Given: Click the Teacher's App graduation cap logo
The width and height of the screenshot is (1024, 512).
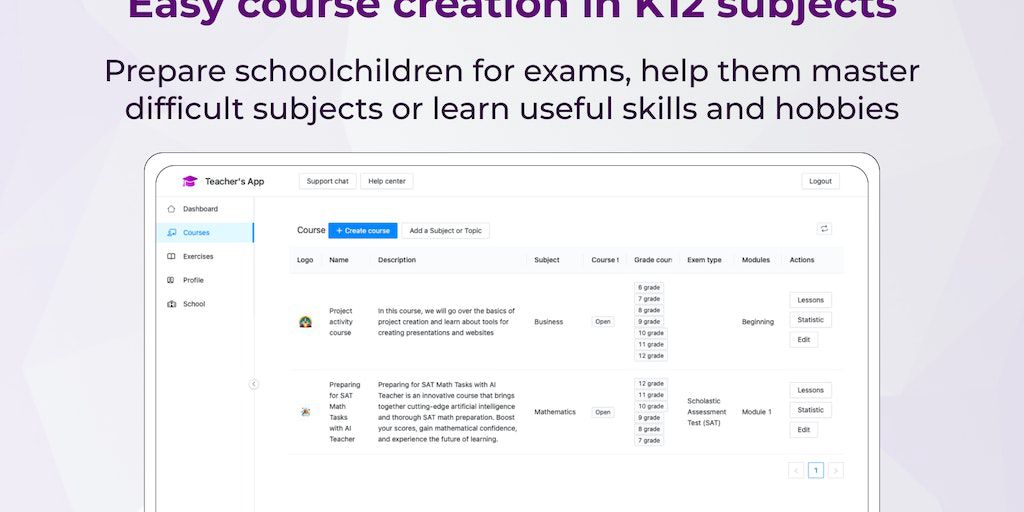Looking at the screenshot, I should point(190,182).
